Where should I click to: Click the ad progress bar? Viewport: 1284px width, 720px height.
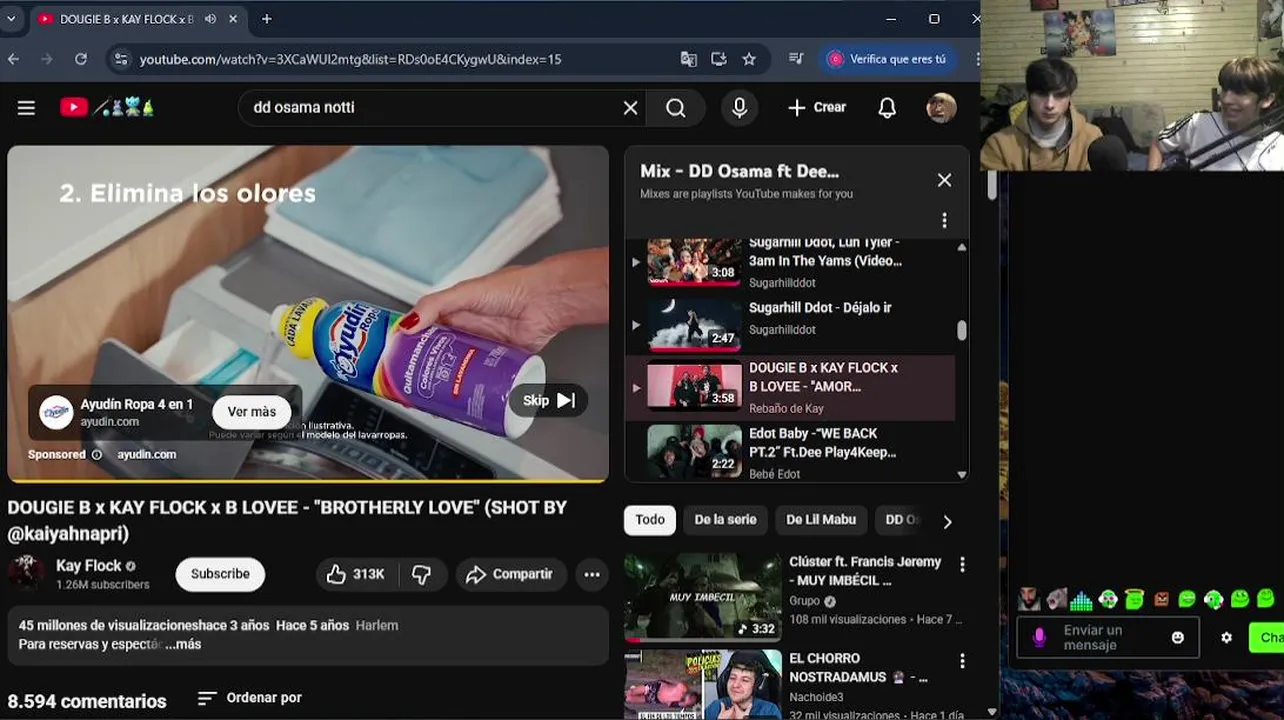(308, 481)
